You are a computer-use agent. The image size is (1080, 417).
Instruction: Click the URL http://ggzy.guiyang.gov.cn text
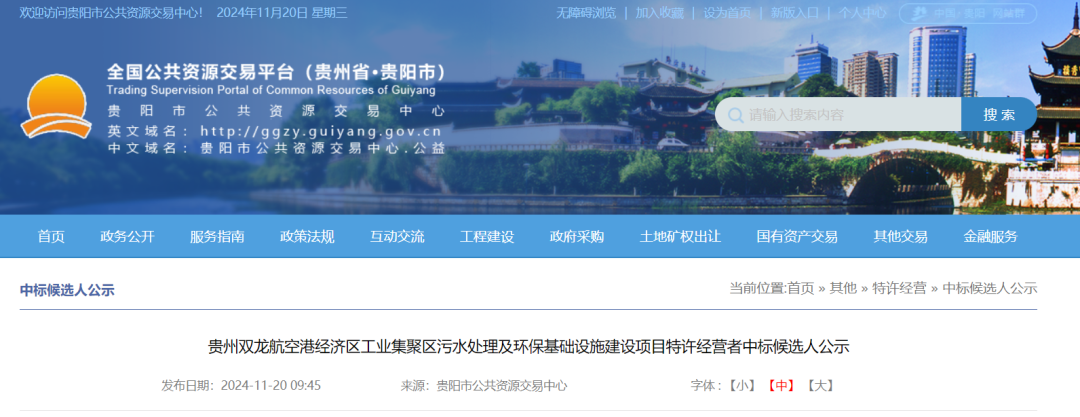[320, 131]
